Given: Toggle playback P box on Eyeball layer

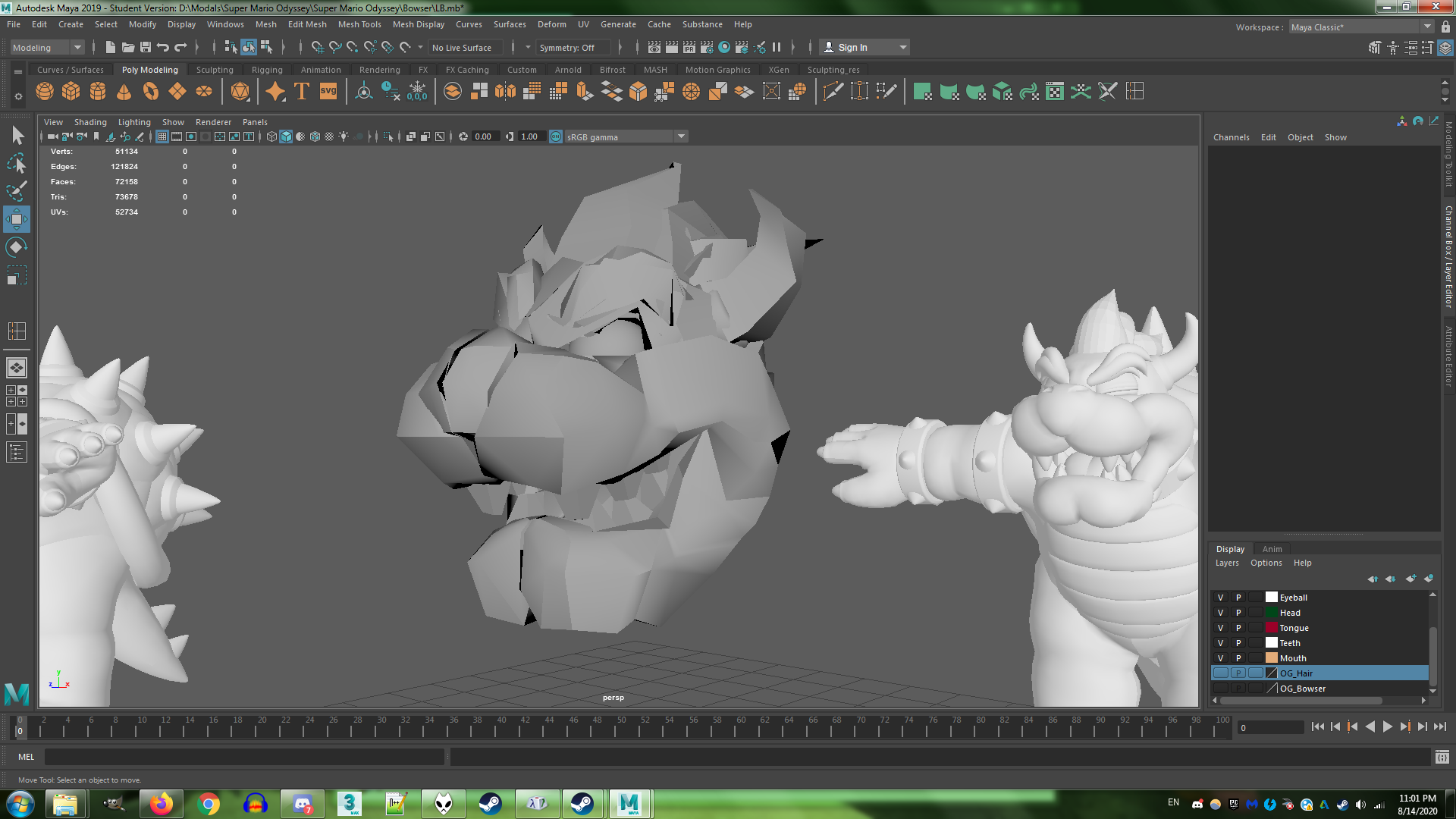Looking at the screenshot, I should click(x=1238, y=598).
